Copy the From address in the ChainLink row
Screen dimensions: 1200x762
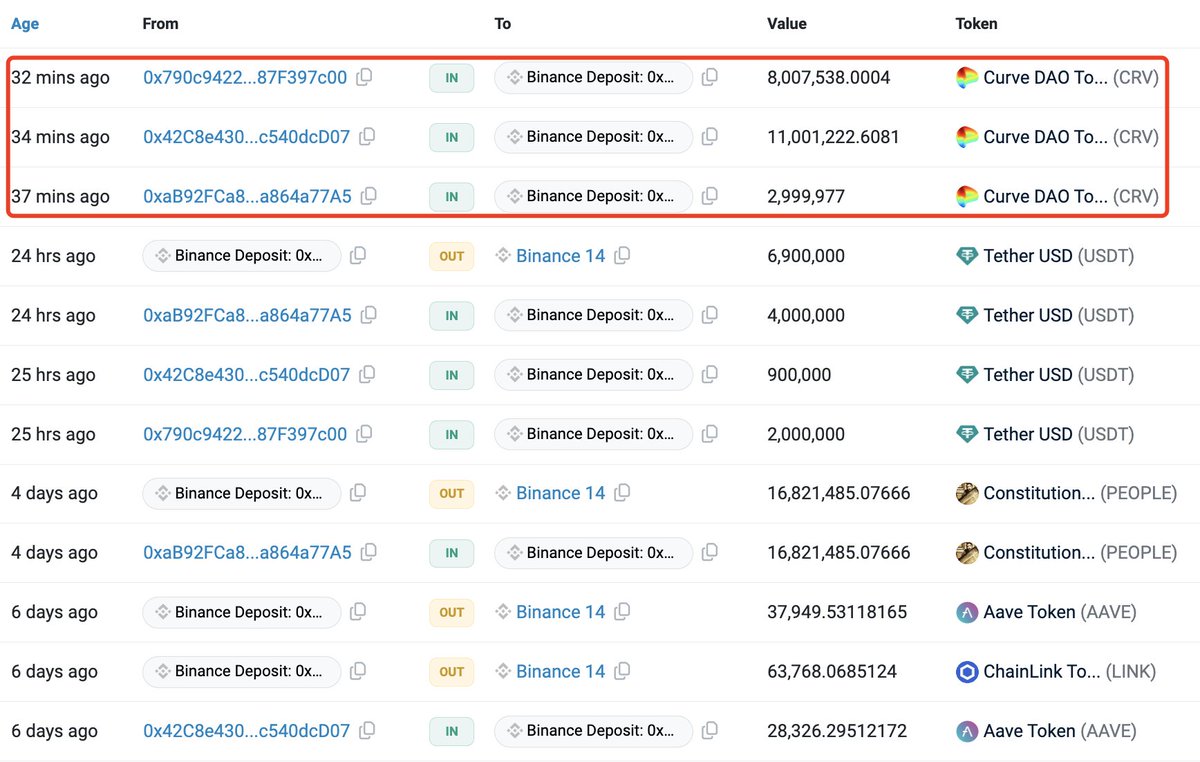(358, 672)
